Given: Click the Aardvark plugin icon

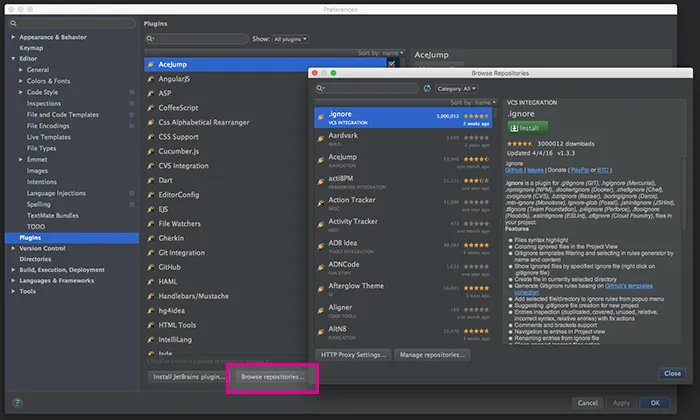Looking at the screenshot, I should [x=321, y=139].
